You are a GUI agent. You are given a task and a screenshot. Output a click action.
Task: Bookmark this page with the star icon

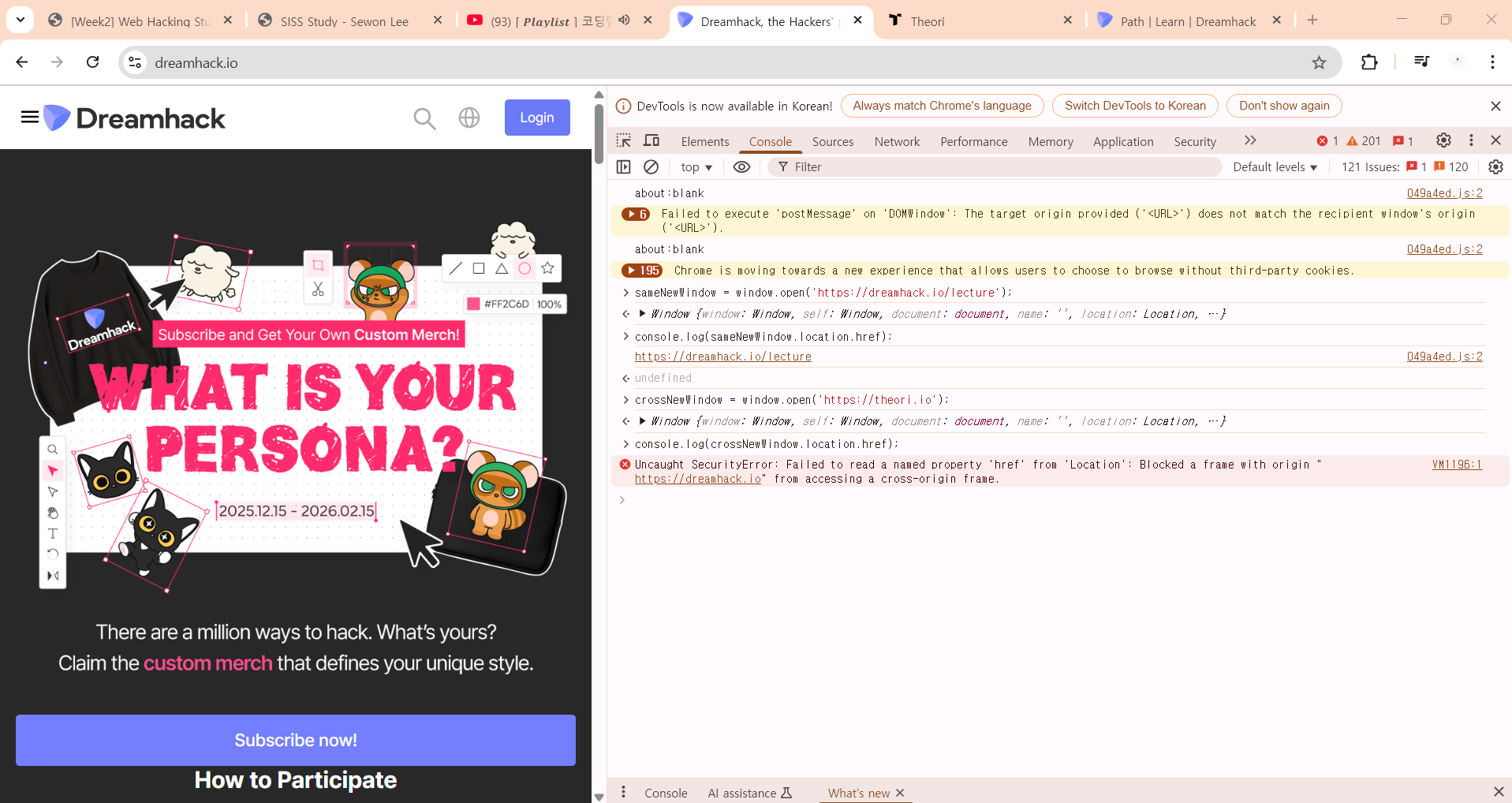click(x=1319, y=62)
